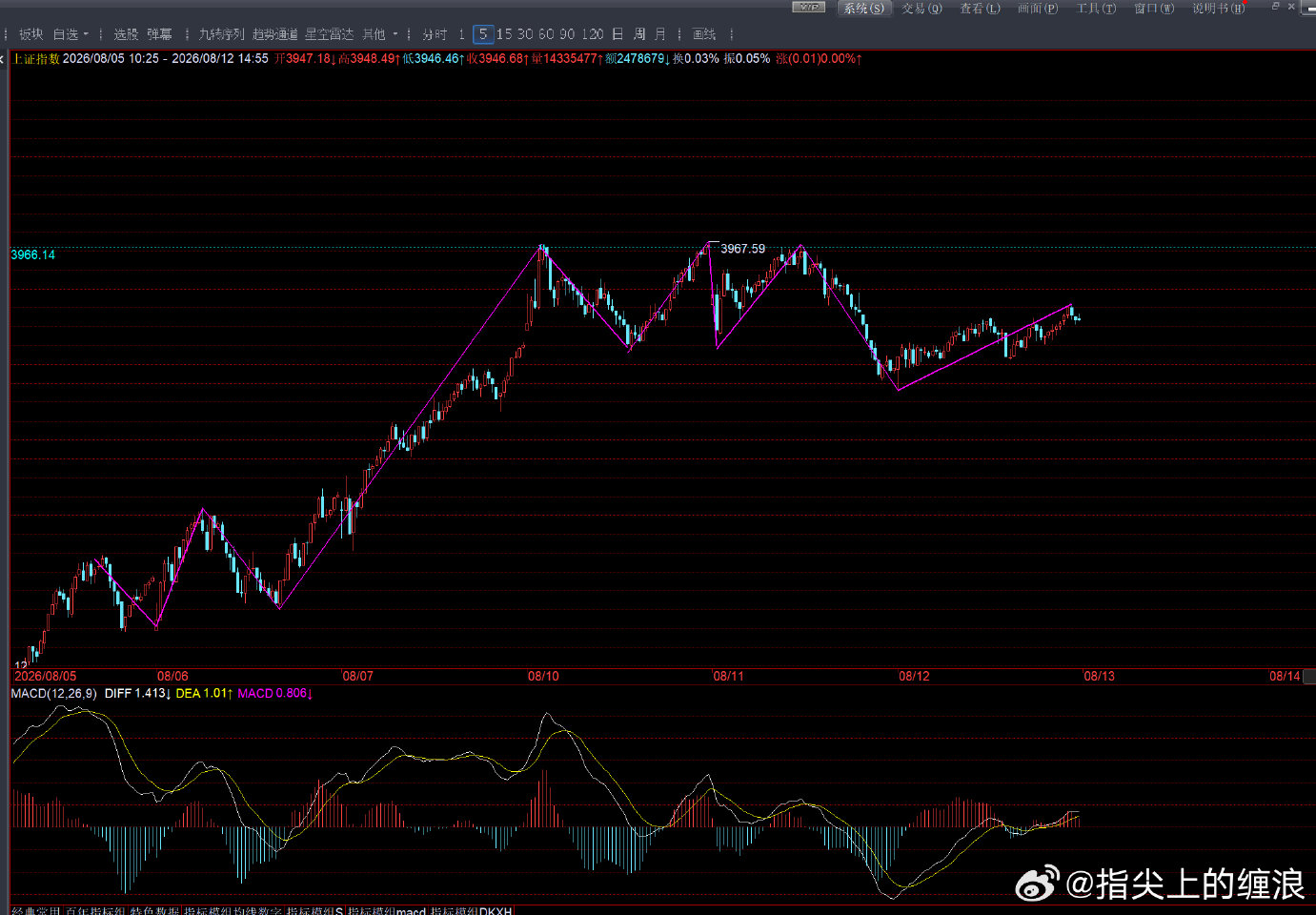Viewport: 1316px width, 915px height.
Task: Click the VIP badge icon
Action: pyautogui.click(x=808, y=8)
